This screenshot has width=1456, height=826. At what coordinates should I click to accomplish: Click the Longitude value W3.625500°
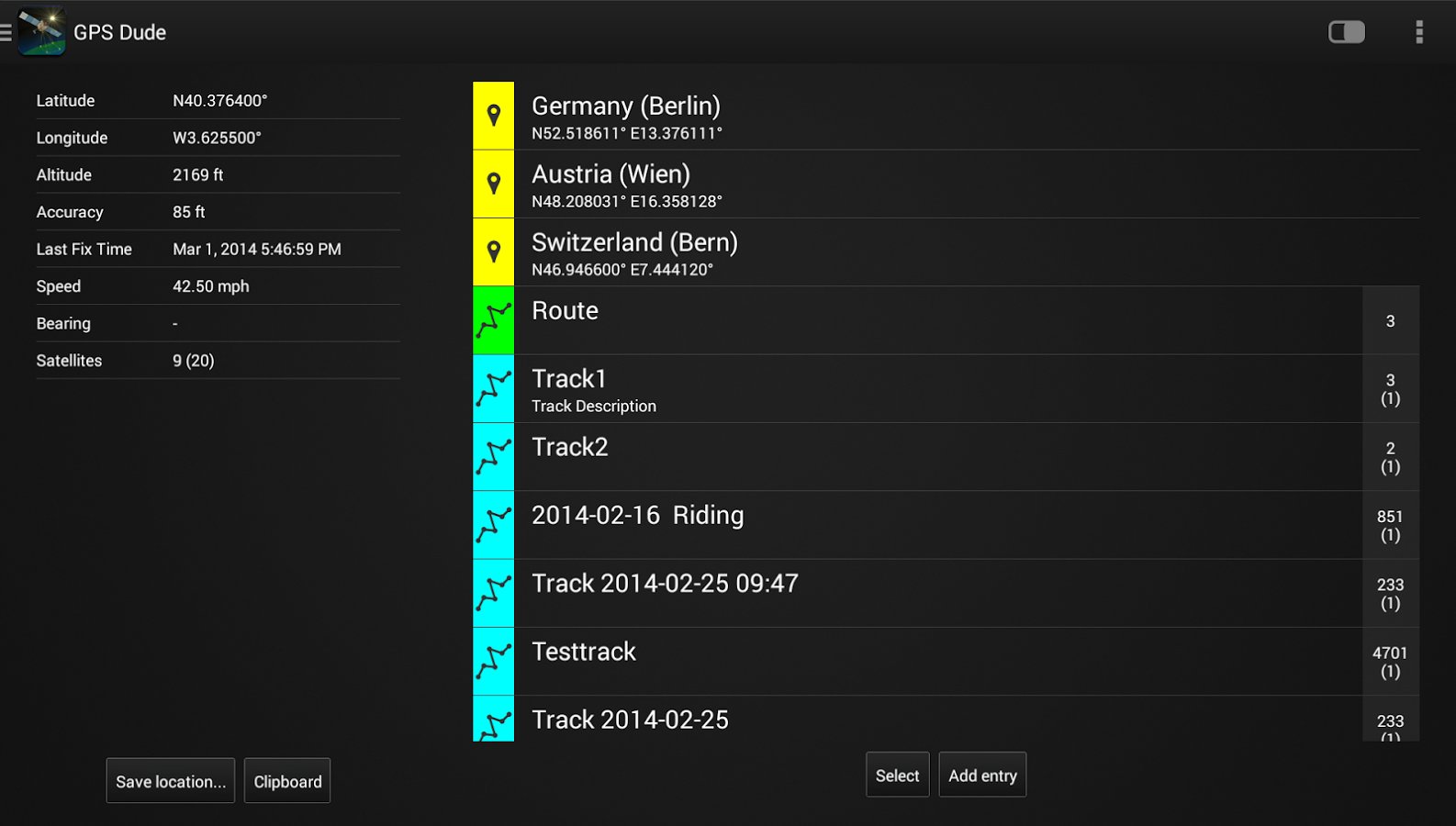(x=218, y=138)
